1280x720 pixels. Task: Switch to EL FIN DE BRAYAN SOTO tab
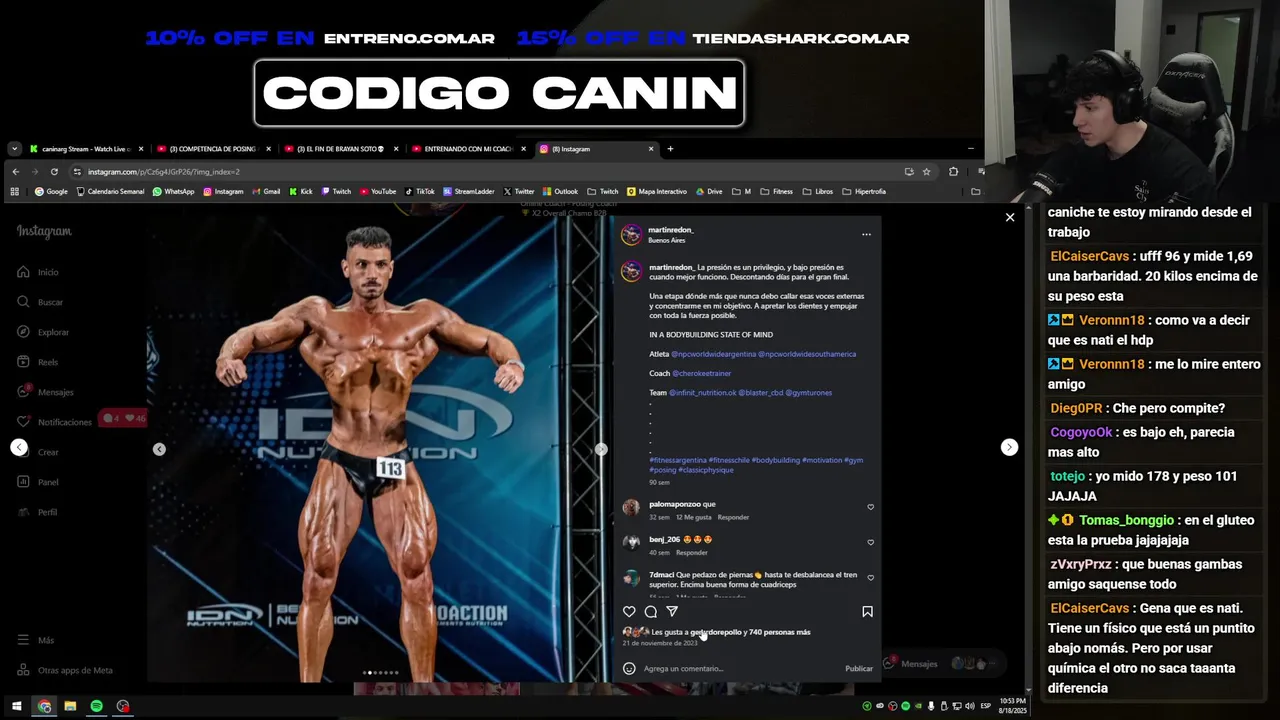click(x=339, y=149)
